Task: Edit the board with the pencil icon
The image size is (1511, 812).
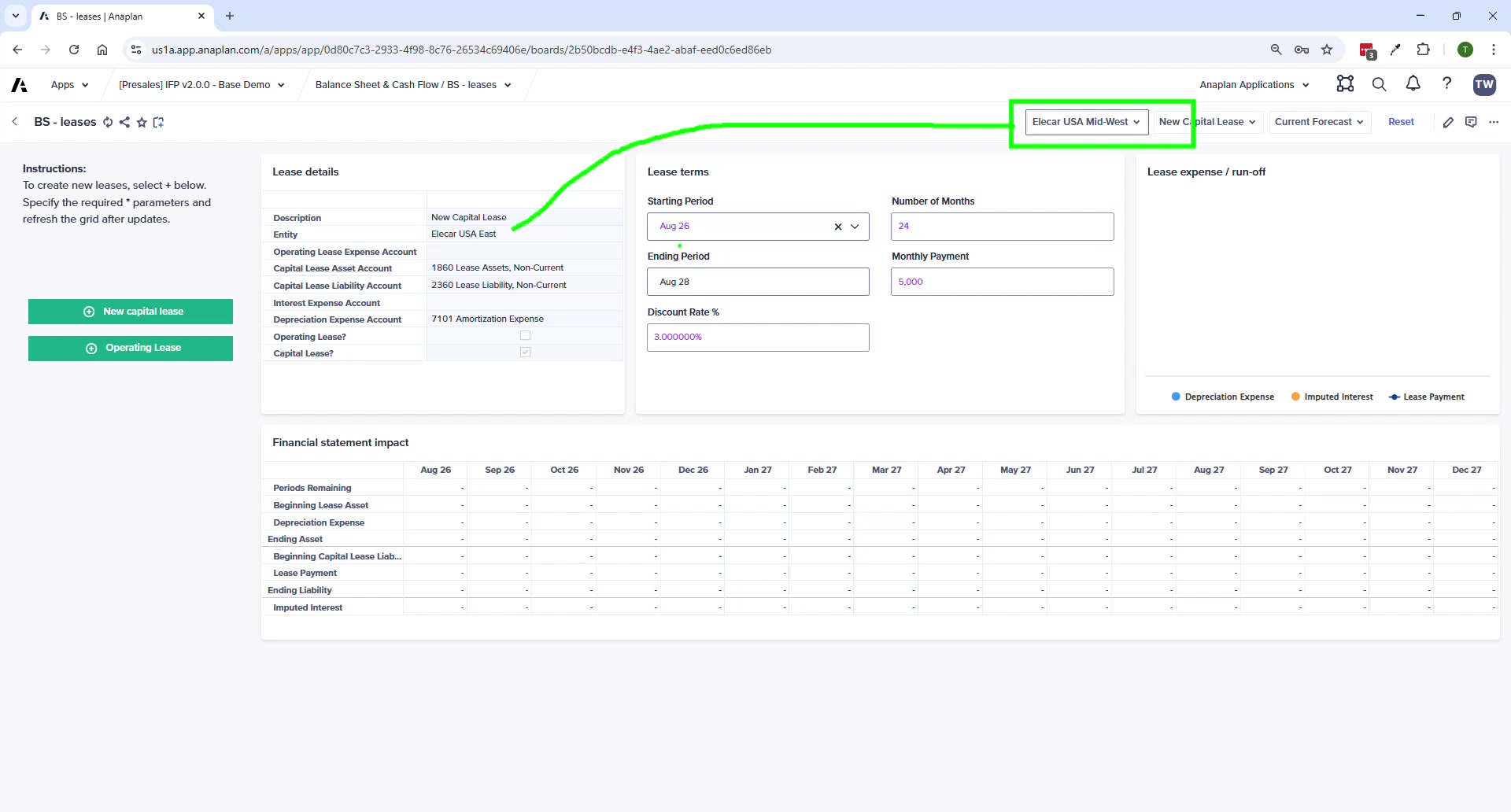Action: tap(1449, 122)
